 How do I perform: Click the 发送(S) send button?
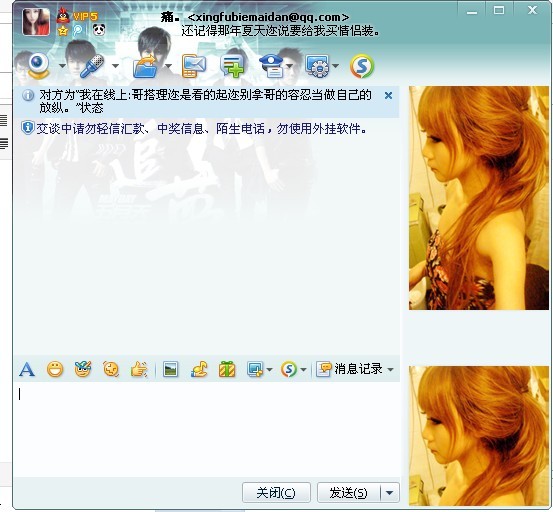(x=349, y=493)
